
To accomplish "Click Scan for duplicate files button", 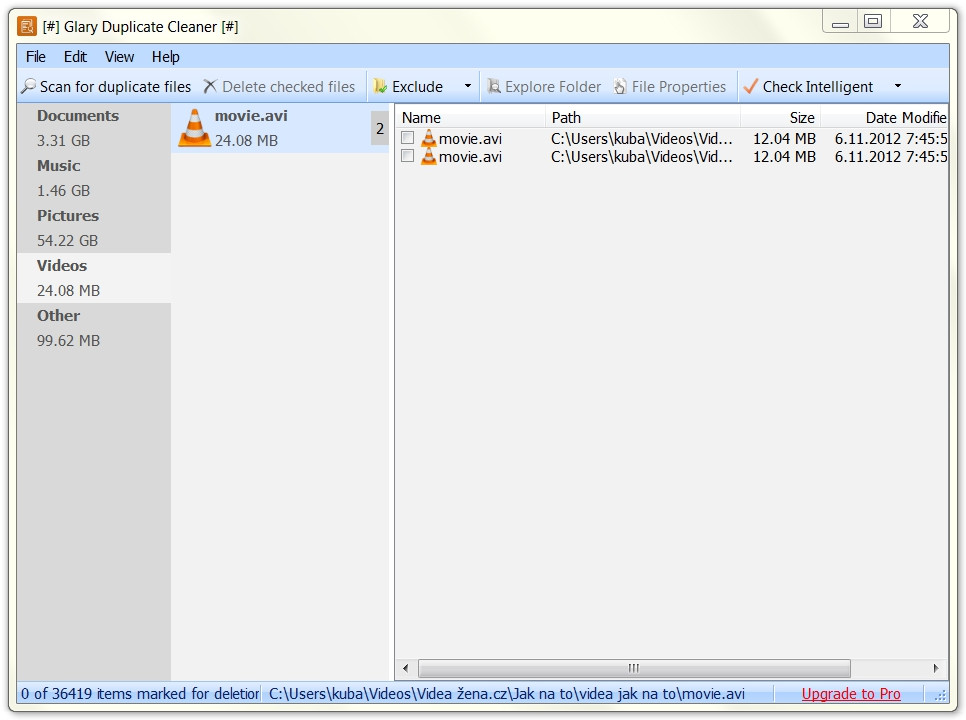I will coord(107,86).
